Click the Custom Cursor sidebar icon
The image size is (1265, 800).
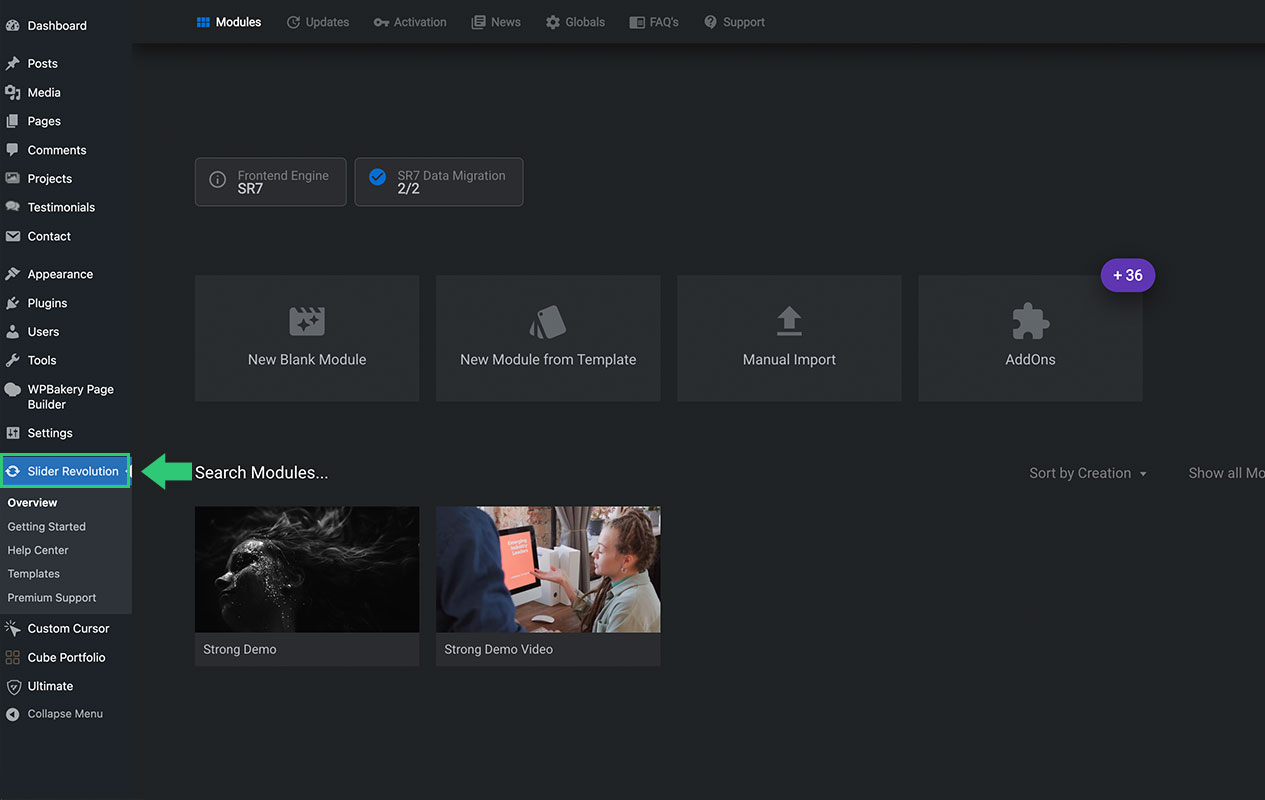click(12, 629)
